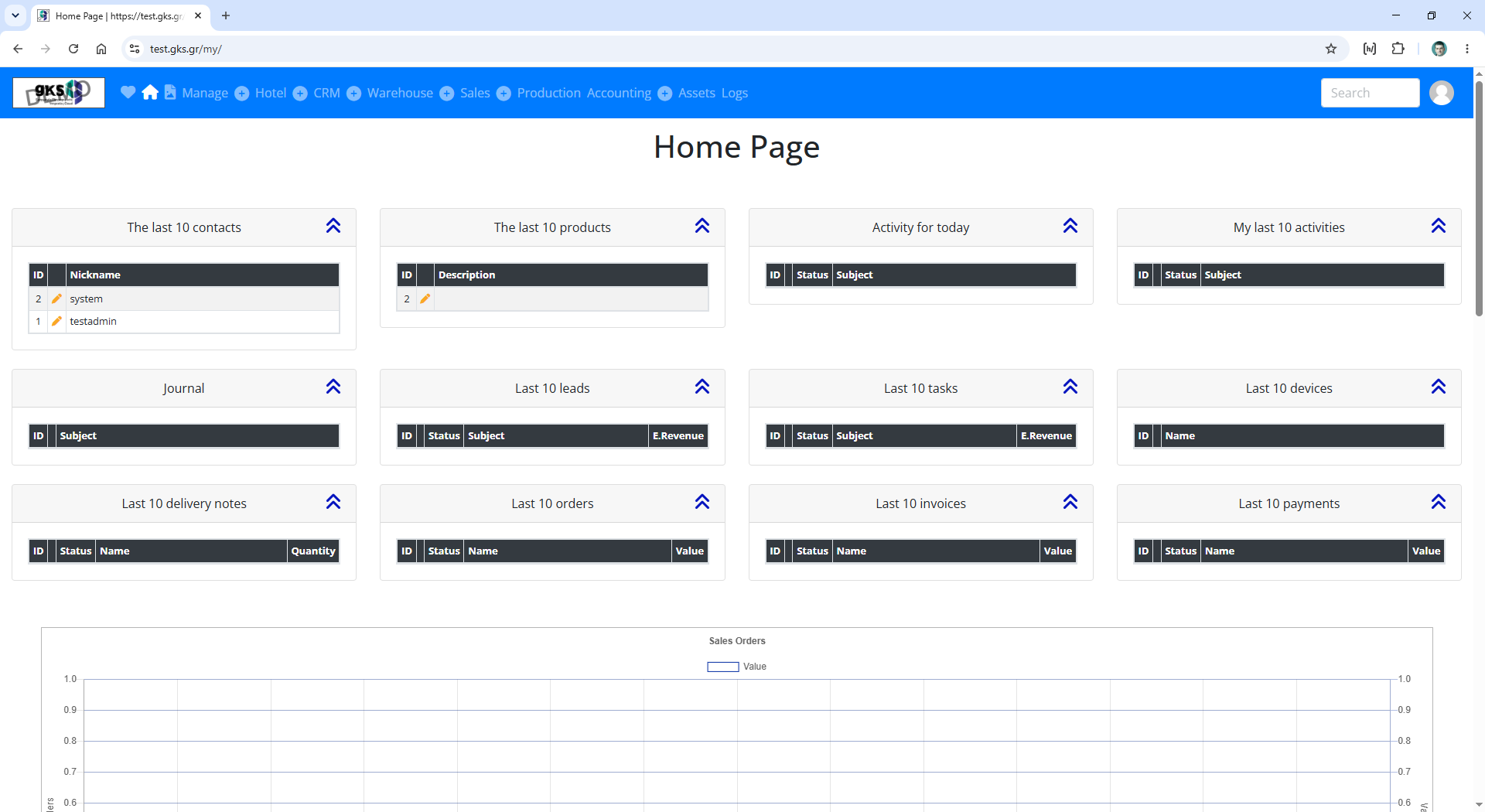Click the 'testadmin' contact nickname
Viewport: 1485px width, 812px height.
click(x=93, y=321)
